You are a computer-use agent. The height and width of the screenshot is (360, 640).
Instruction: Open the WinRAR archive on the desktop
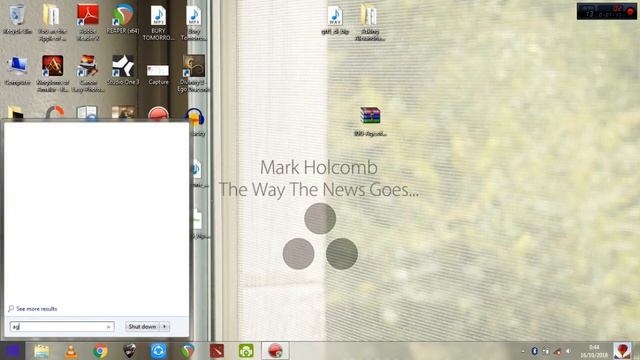[x=370, y=121]
